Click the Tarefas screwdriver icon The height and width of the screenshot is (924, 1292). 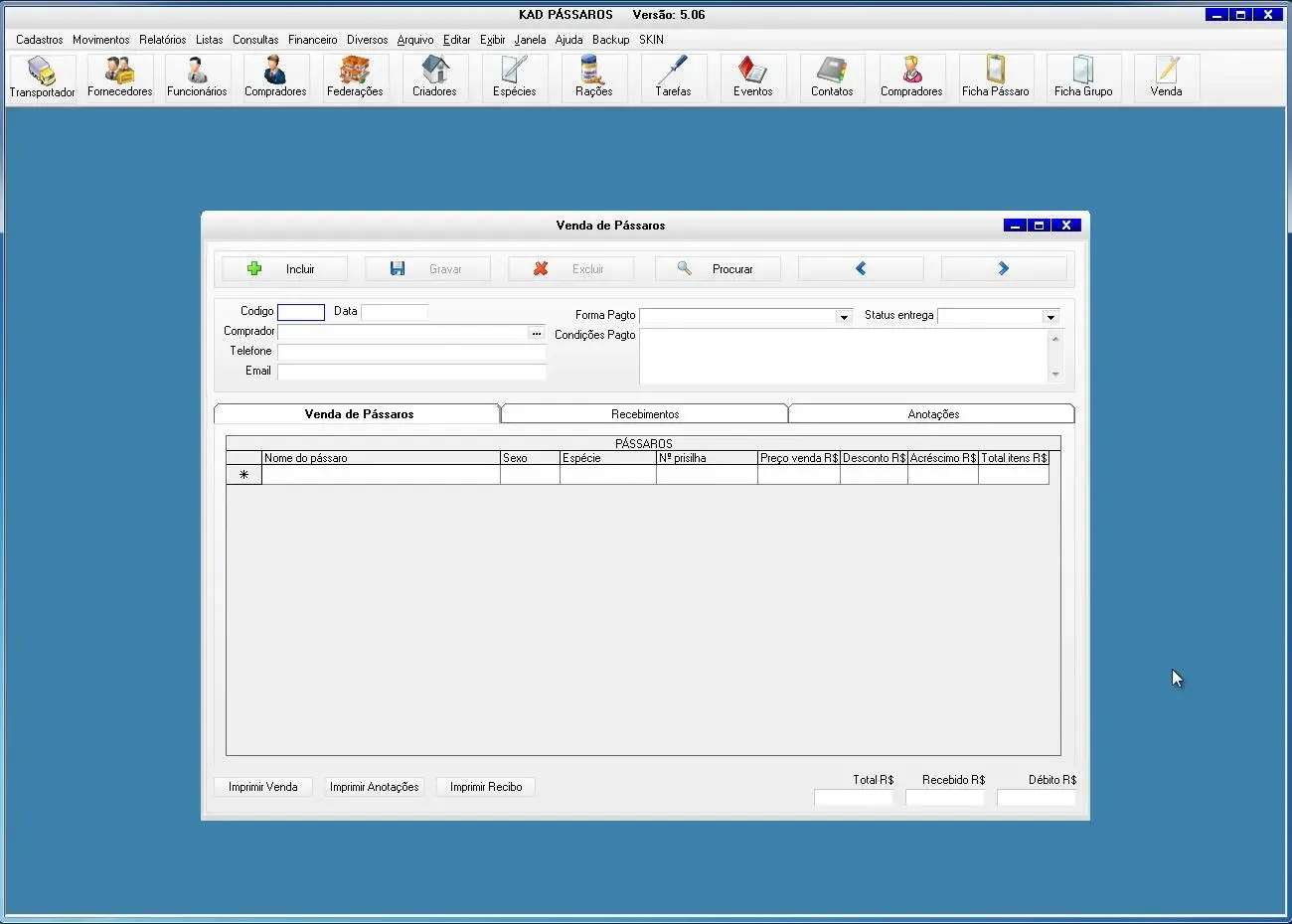[x=673, y=77]
